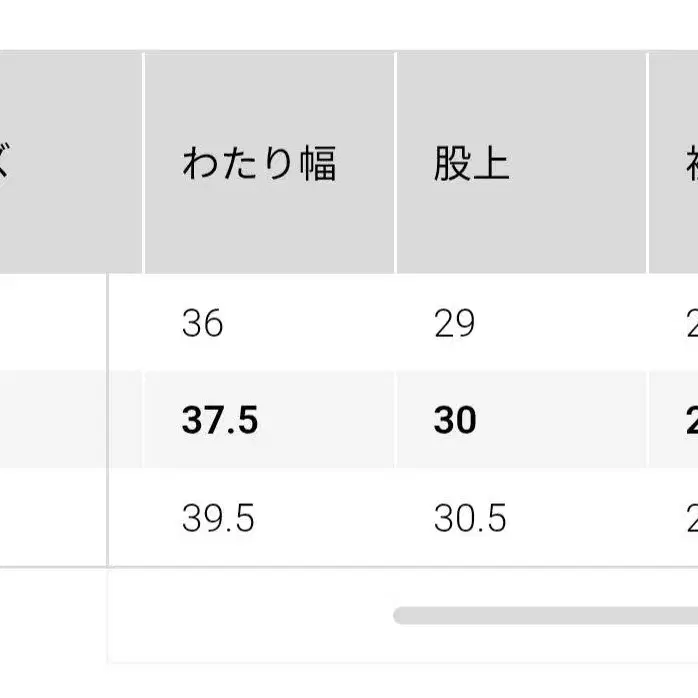
Task: Click the bold 30 cell in highlighted row
Action: [x=455, y=420]
